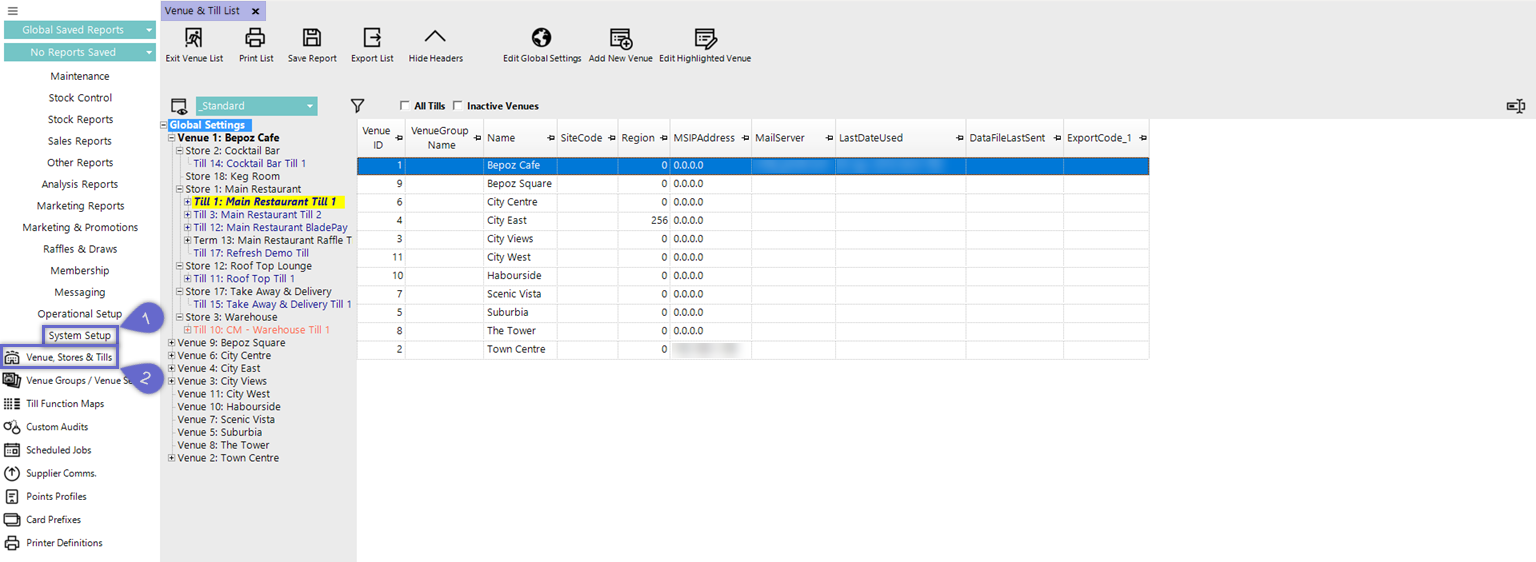Collapse Venue 1: Bepoz Cafe node

point(172,138)
